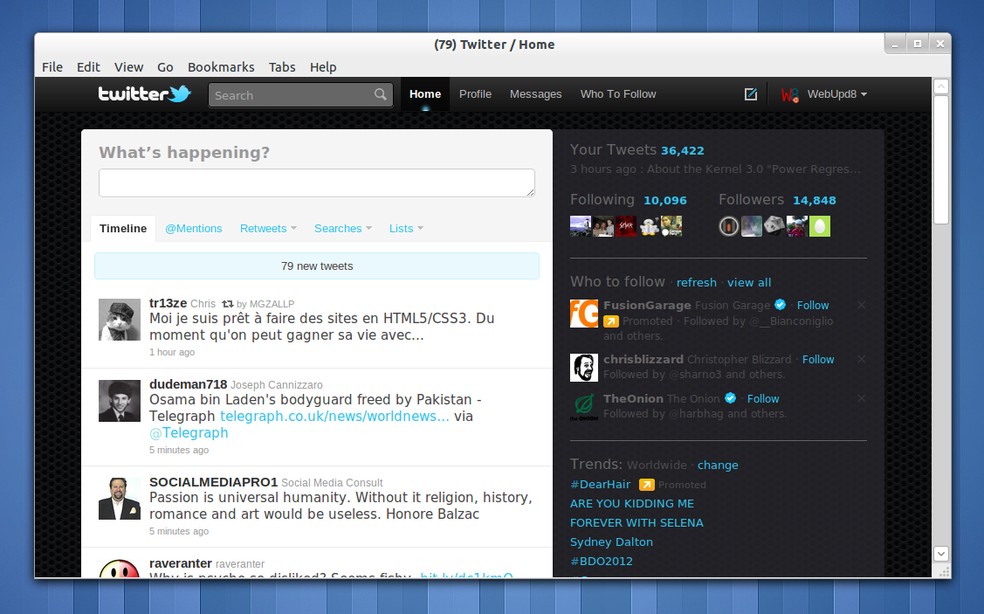This screenshot has height=614, width=984.
Task: Click the first Followers round avatar
Action: 729,226
